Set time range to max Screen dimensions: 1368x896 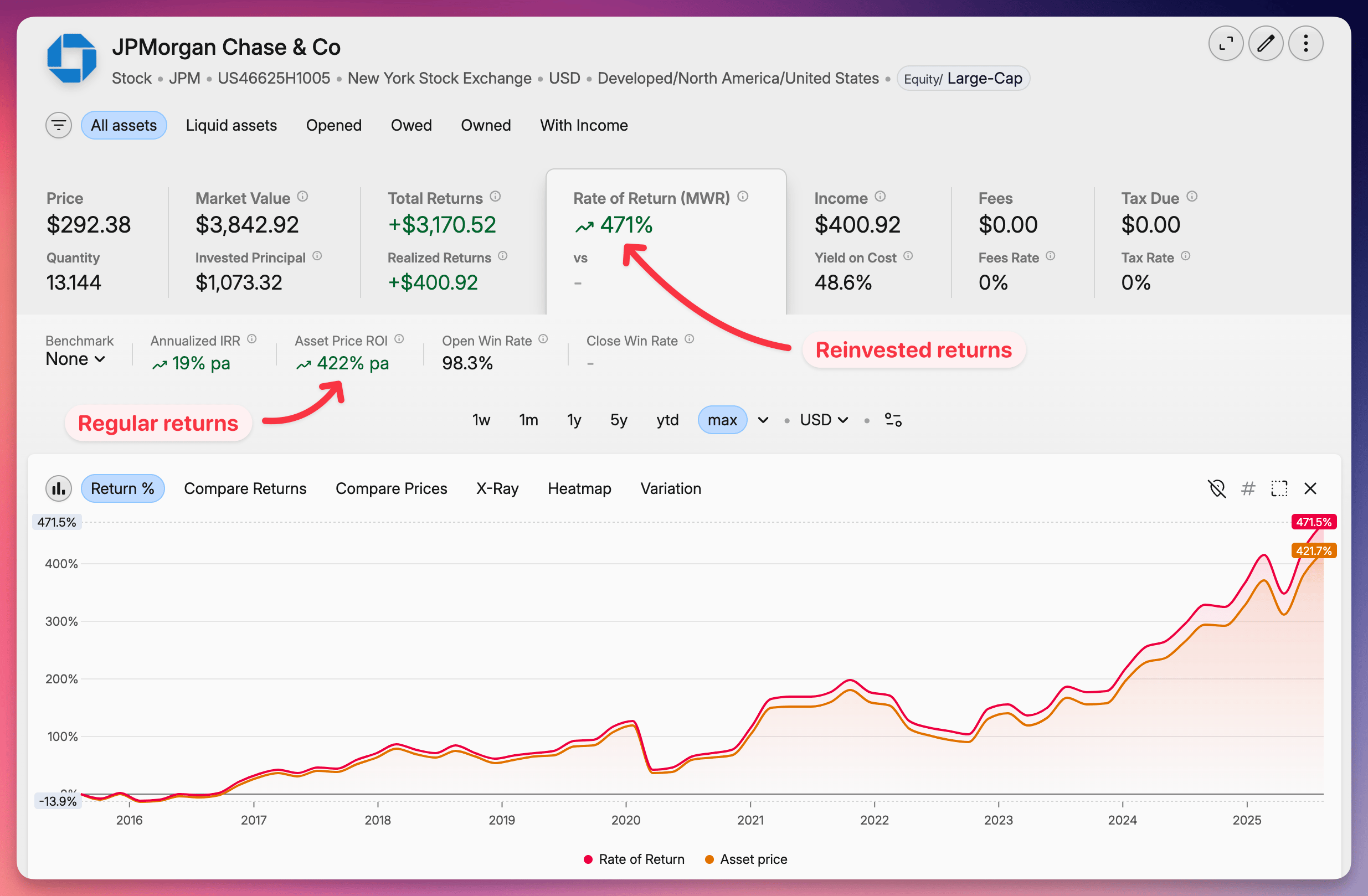coord(722,420)
